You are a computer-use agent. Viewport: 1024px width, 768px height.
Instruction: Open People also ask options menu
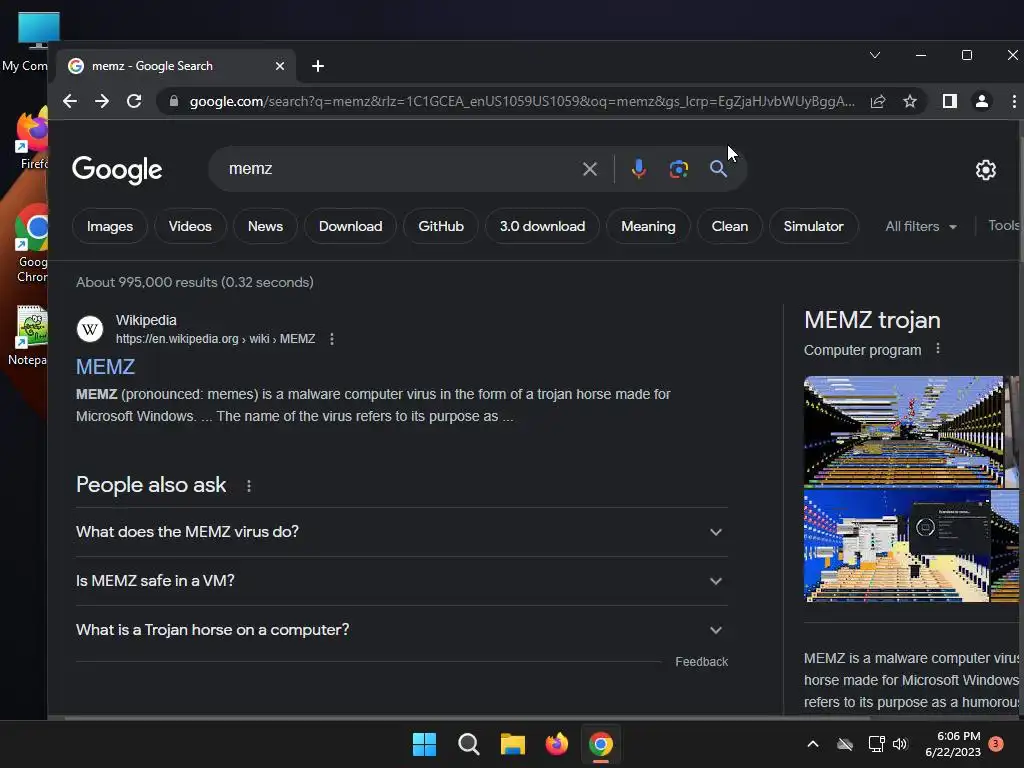pyautogui.click(x=249, y=486)
